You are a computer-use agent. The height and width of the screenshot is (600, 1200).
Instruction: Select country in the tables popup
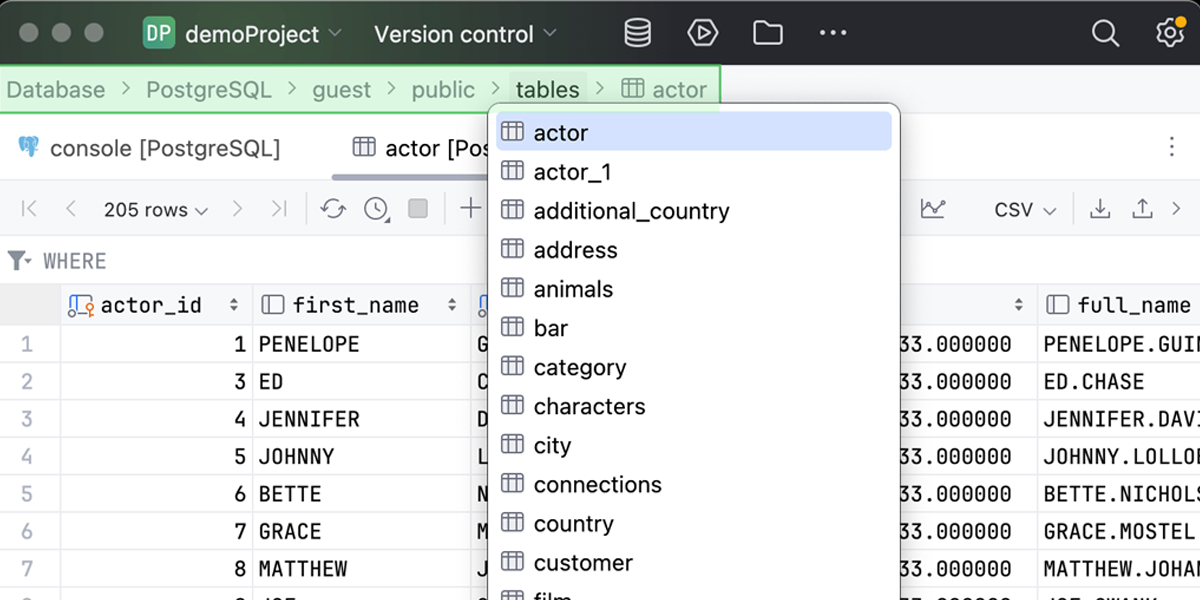point(694,523)
